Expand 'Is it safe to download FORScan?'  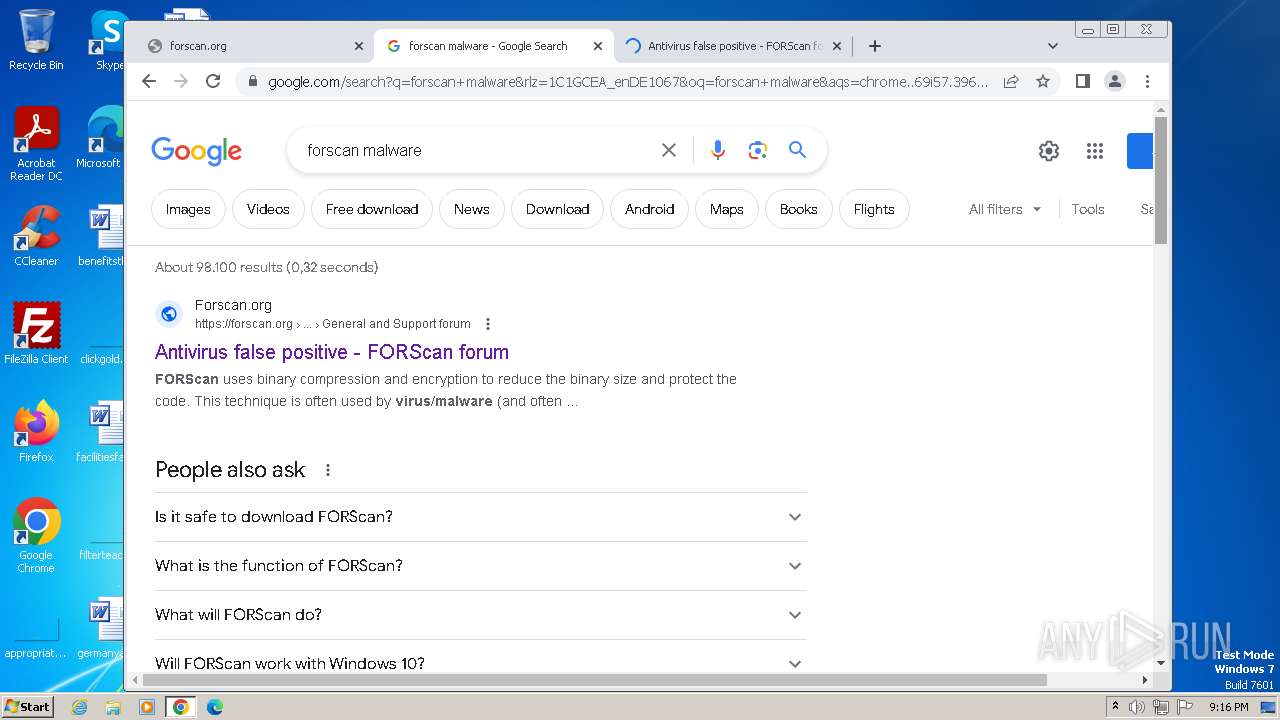point(480,517)
